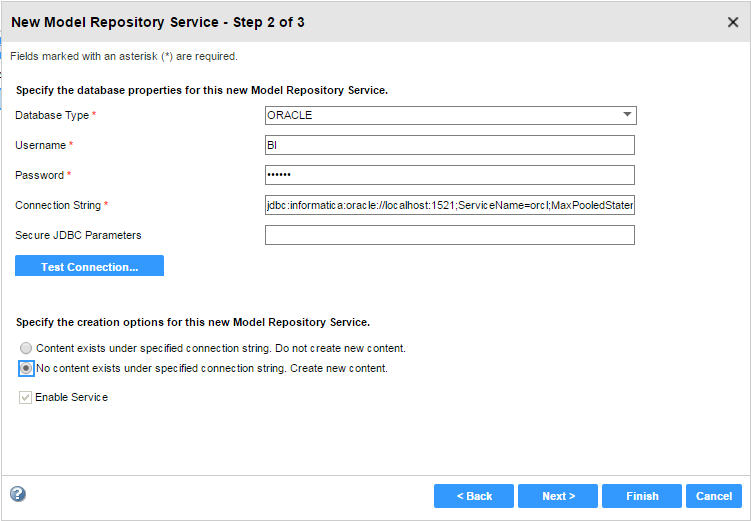Select the Connection String text box
This screenshot has height=521, width=751.
coord(449,205)
